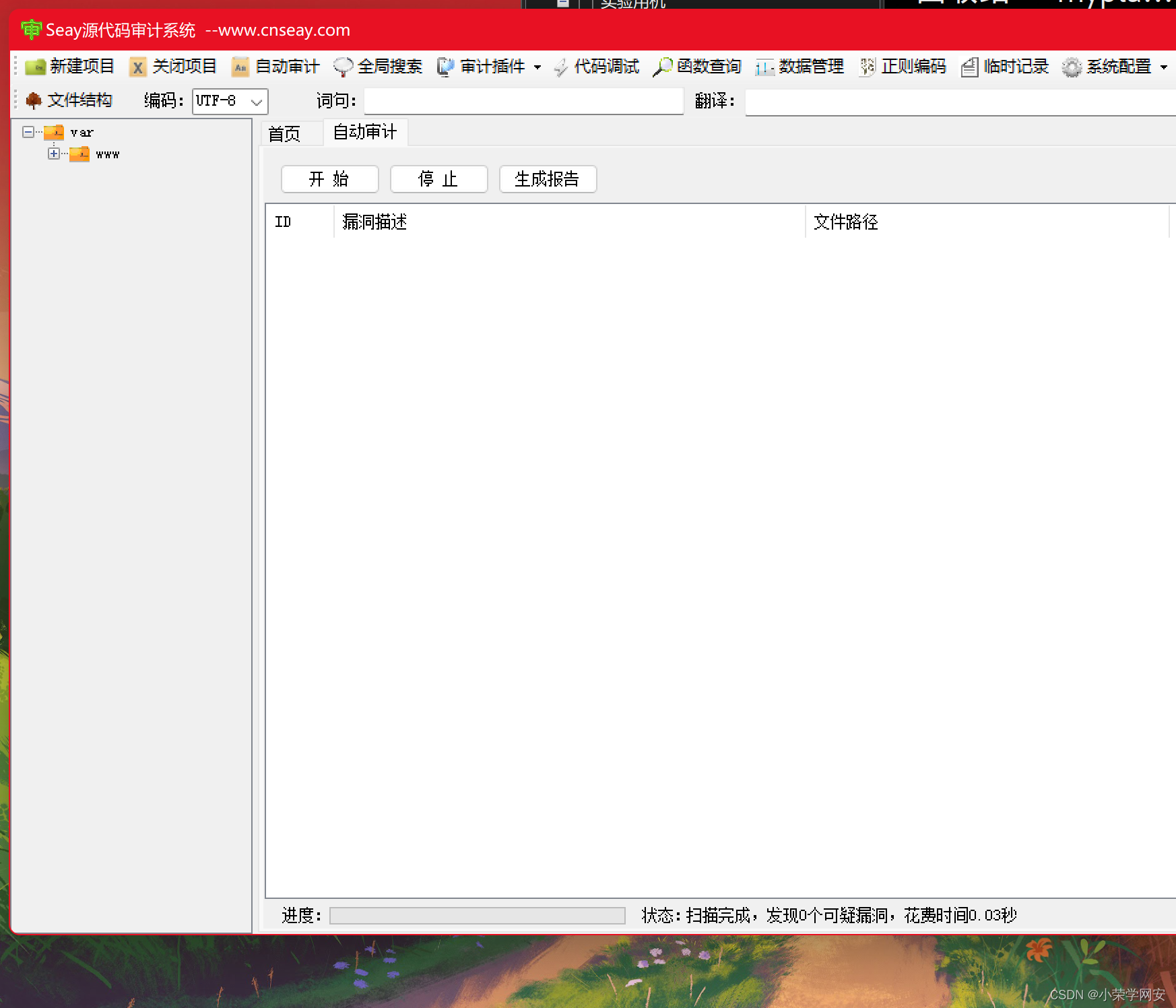Focus the 词句 input field
The height and width of the screenshot is (1008, 1176).
pos(524,101)
